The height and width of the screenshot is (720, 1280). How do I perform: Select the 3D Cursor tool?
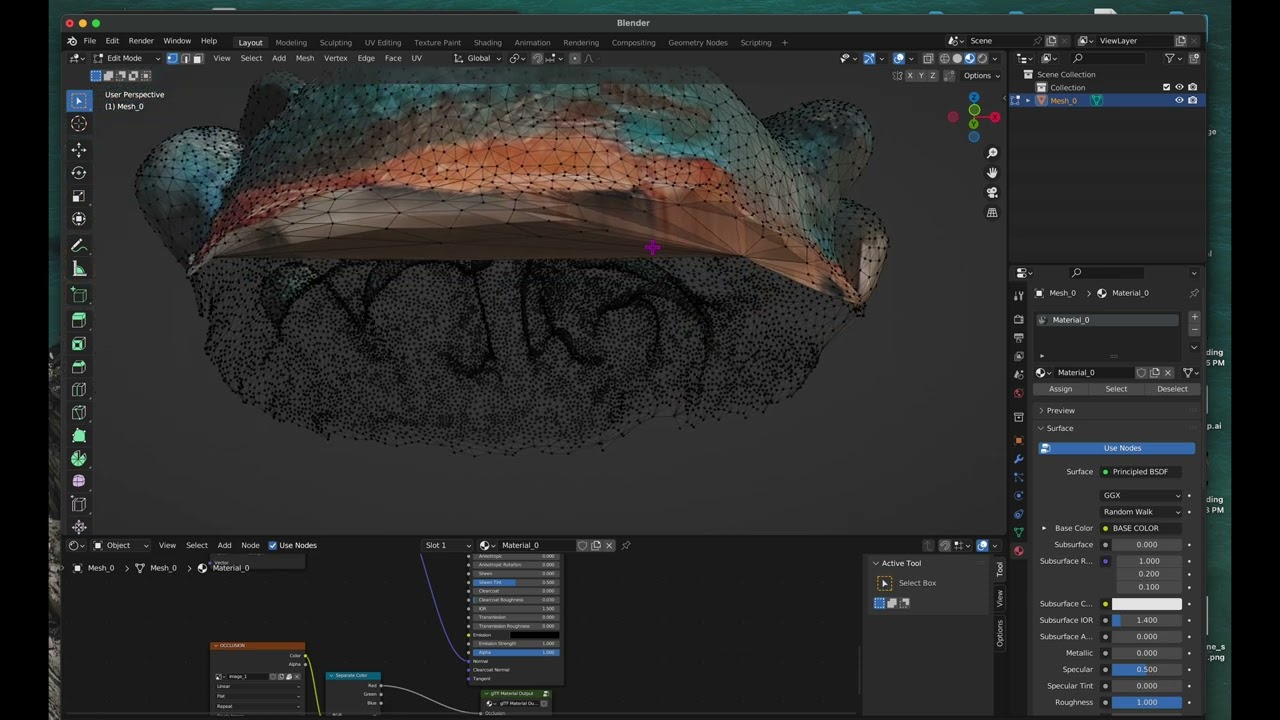coord(79,124)
